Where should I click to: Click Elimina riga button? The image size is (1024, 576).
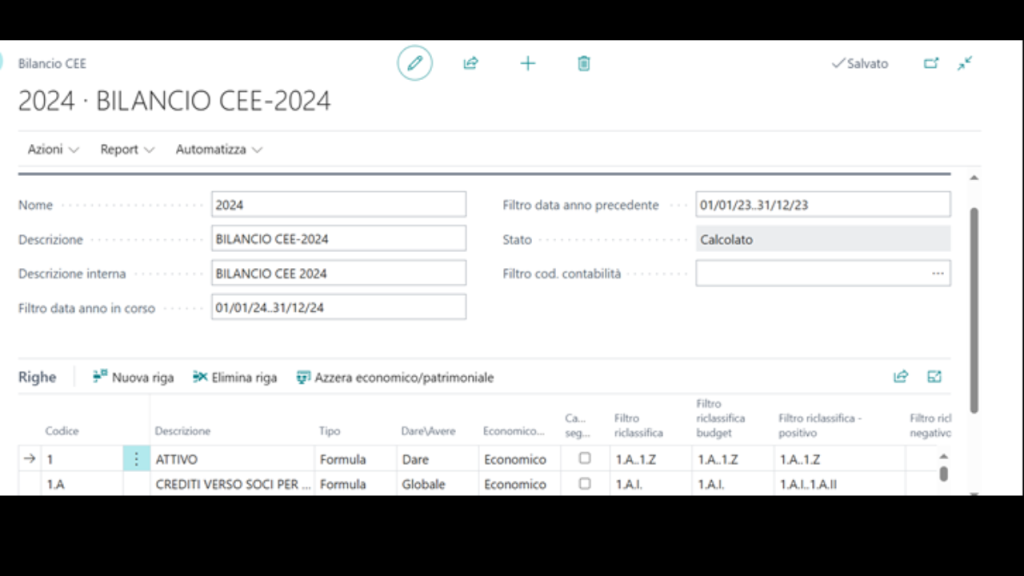point(235,377)
